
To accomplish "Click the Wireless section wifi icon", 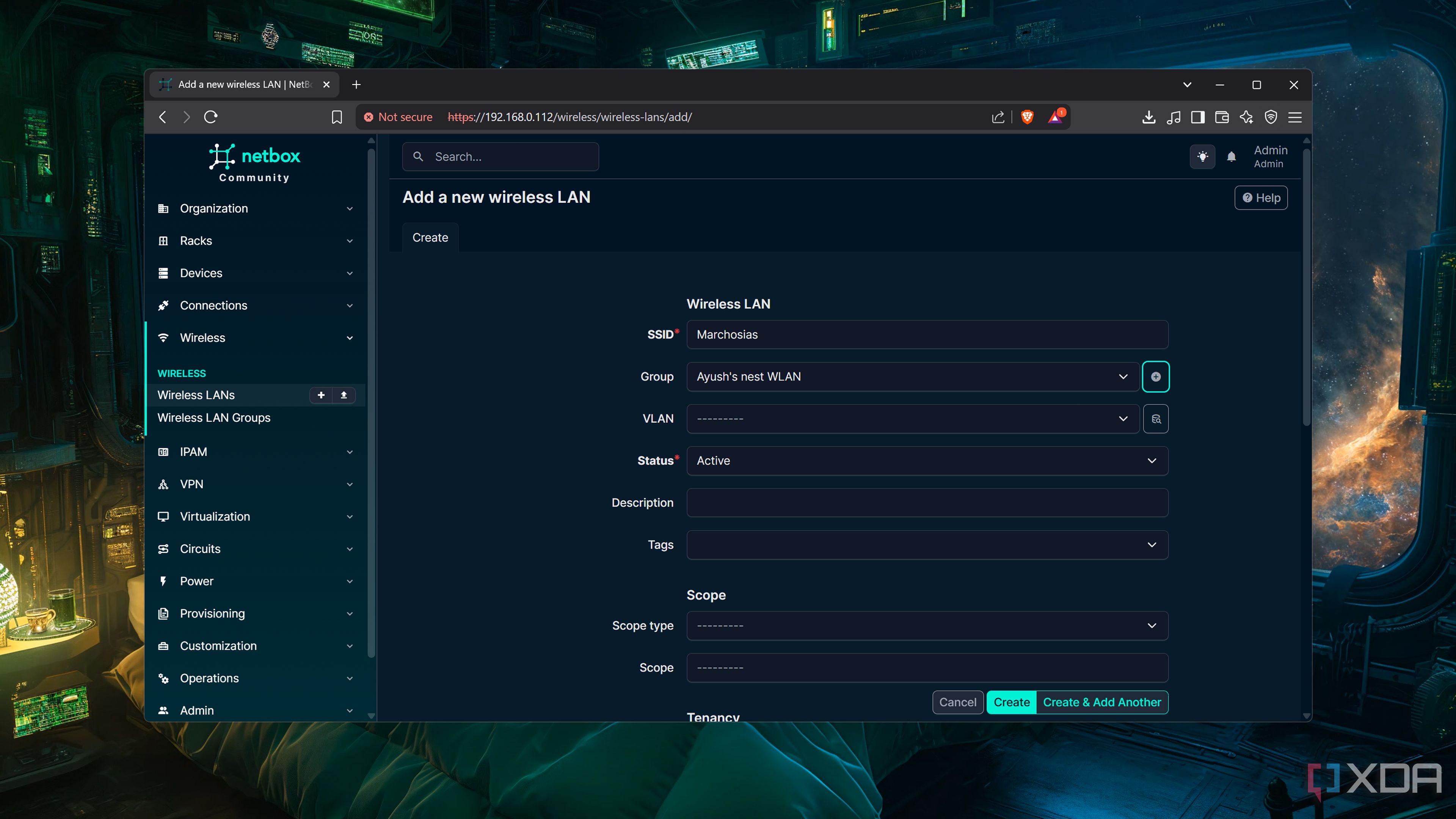I will (163, 337).
